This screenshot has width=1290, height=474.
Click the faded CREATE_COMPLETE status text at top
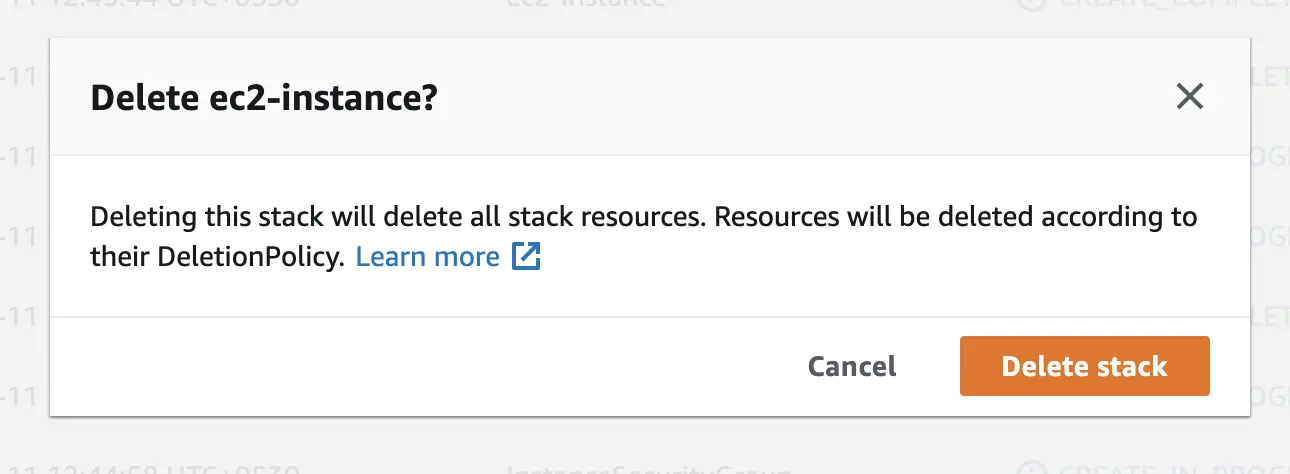point(1170,3)
